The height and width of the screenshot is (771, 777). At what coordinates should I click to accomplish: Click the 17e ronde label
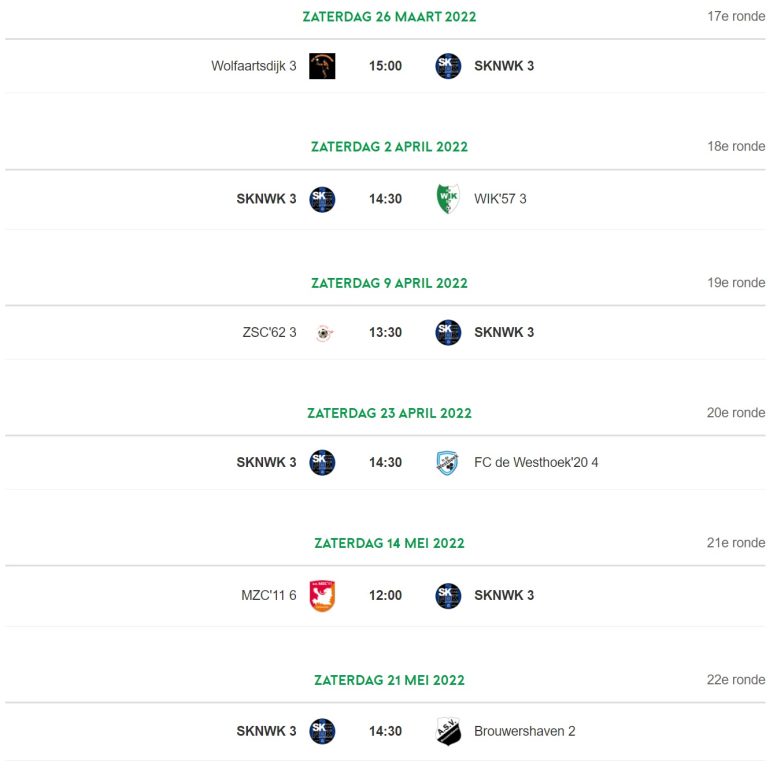(x=736, y=16)
